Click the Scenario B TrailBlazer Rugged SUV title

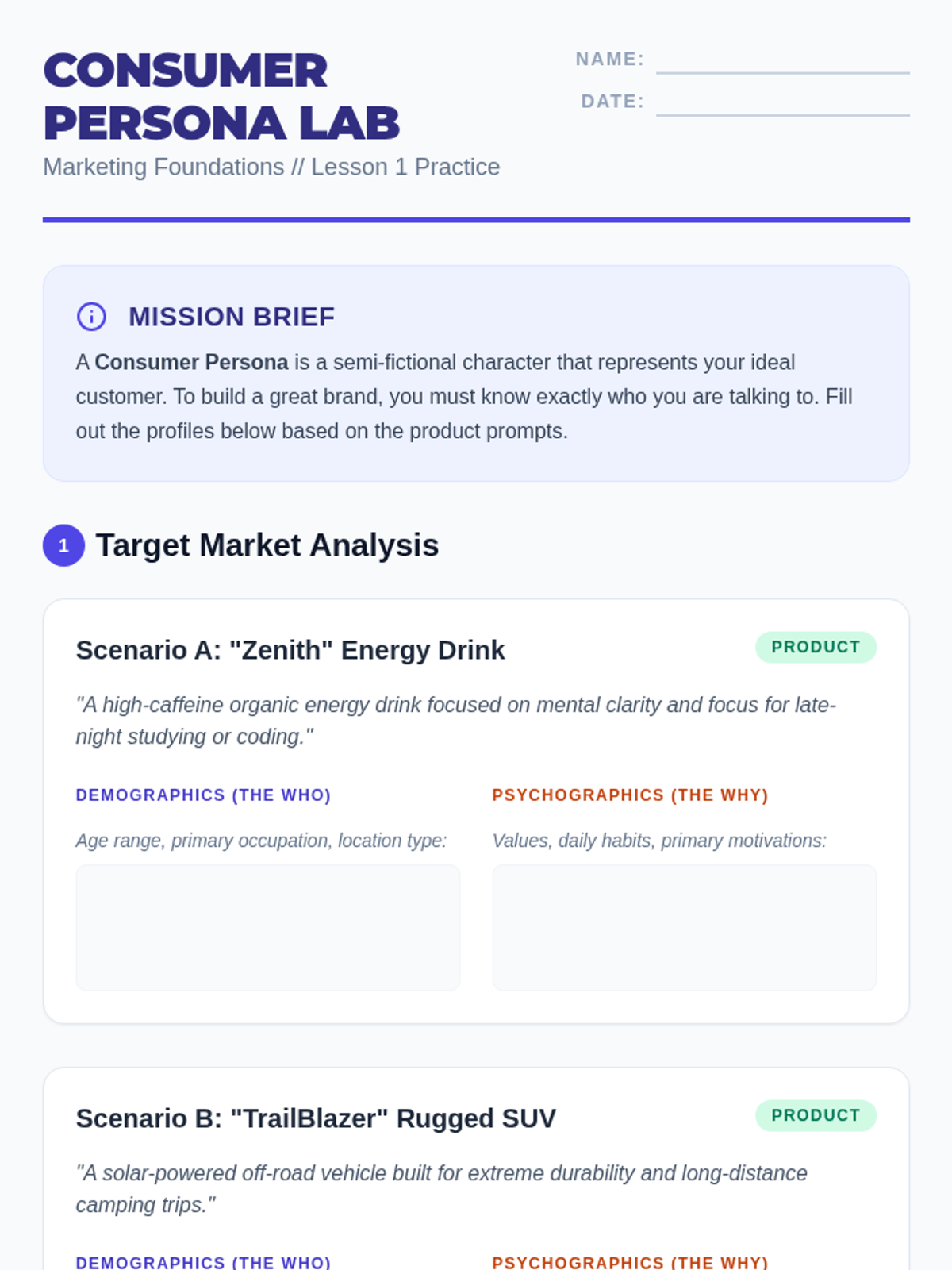click(316, 1118)
